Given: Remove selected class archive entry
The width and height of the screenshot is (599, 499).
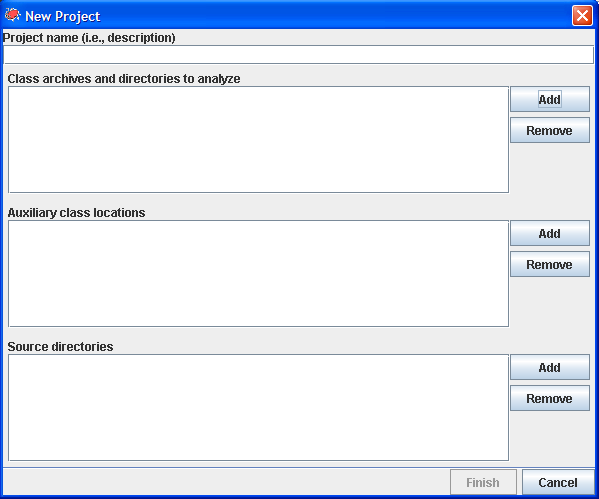Looking at the screenshot, I should pyautogui.click(x=550, y=130).
